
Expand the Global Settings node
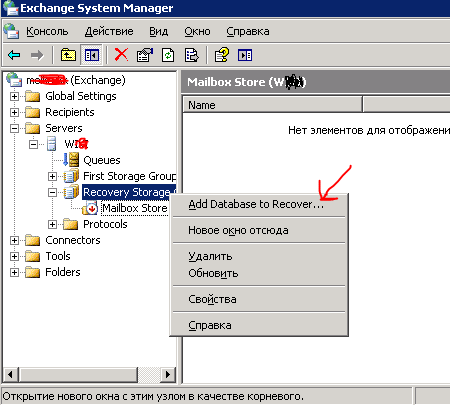tap(14, 96)
